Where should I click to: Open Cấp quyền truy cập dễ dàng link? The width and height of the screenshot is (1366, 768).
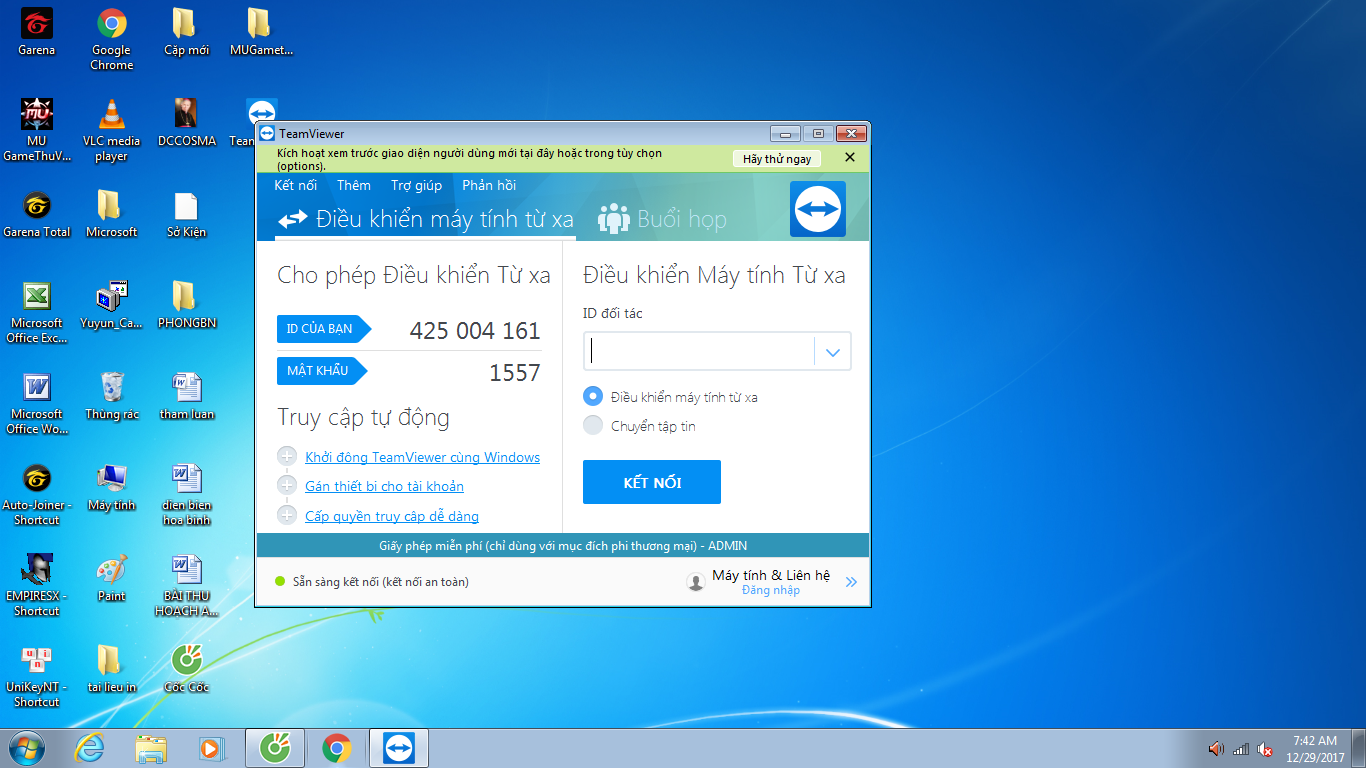pos(392,516)
